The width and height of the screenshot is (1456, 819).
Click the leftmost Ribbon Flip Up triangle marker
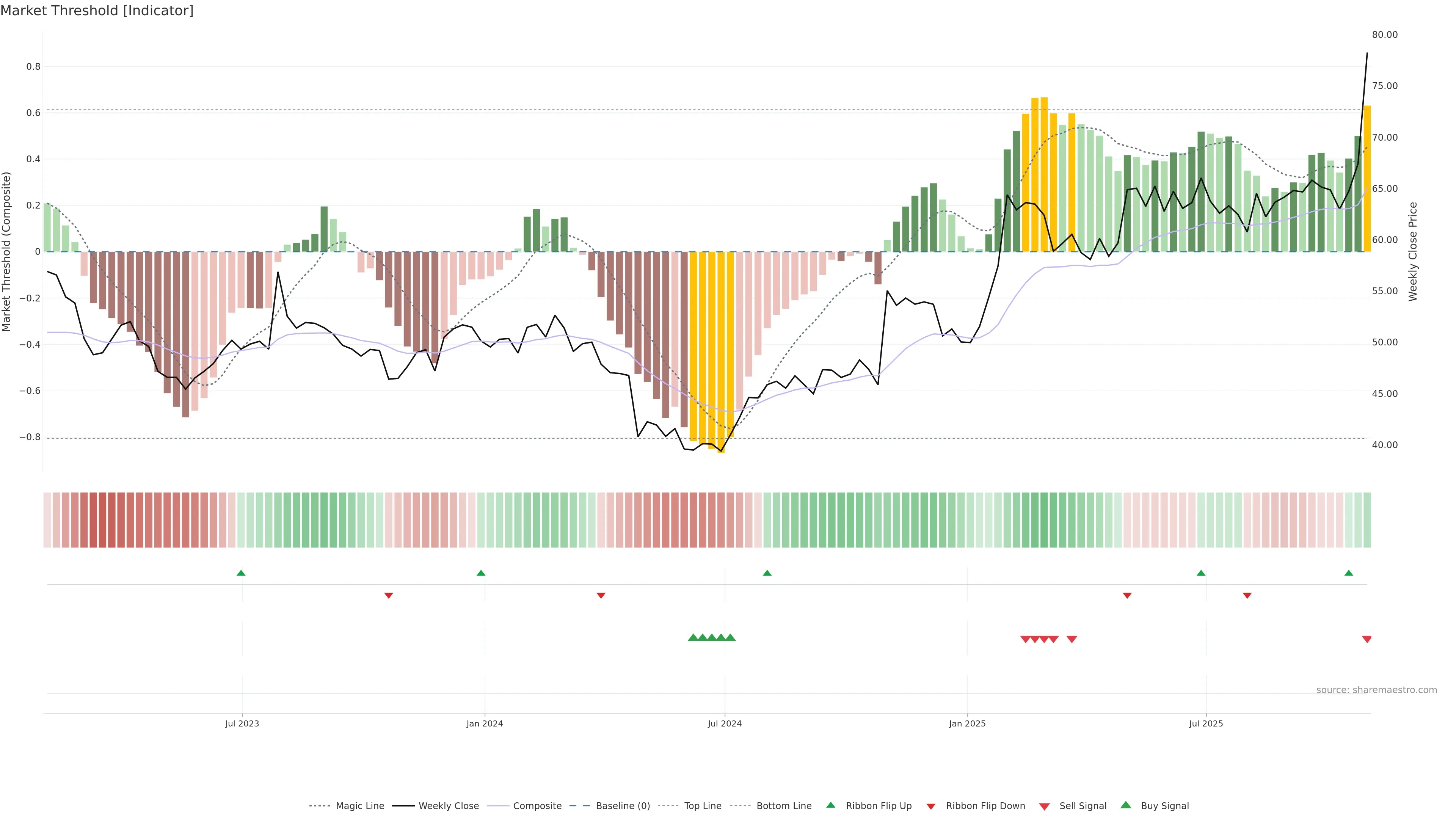pyautogui.click(x=241, y=573)
